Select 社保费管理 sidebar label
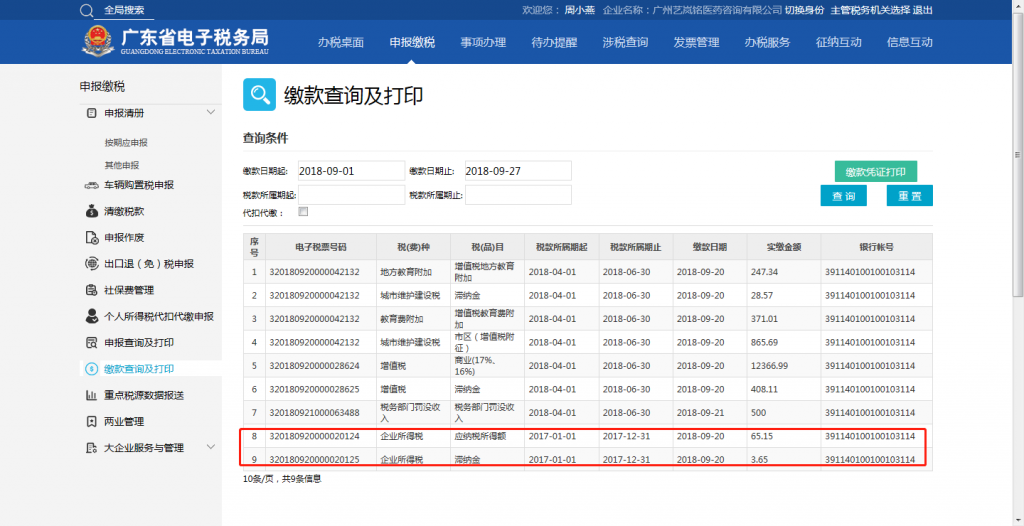1024x526 pixels. point(129,290)
